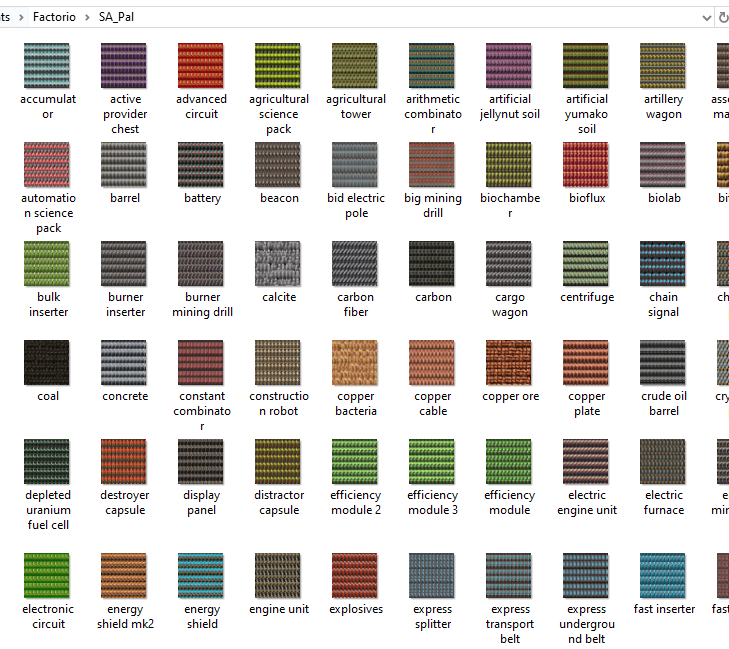The width and height of the screenshot is (729, 649).
Task: Expand chevron before Factorio breadcrumb
Action: coord(21,18)
